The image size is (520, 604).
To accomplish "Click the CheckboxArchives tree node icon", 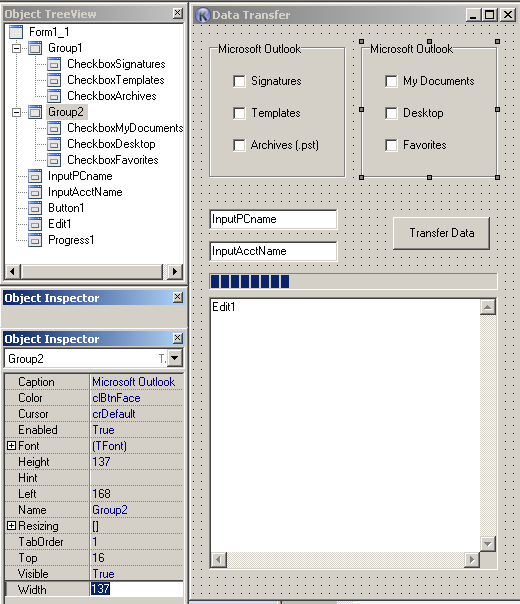I will click(54, 96).
